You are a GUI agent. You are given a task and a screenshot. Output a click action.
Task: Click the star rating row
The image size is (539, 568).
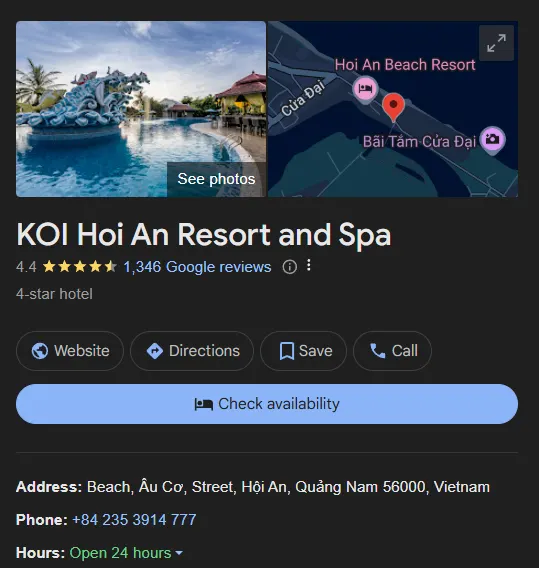79,267
